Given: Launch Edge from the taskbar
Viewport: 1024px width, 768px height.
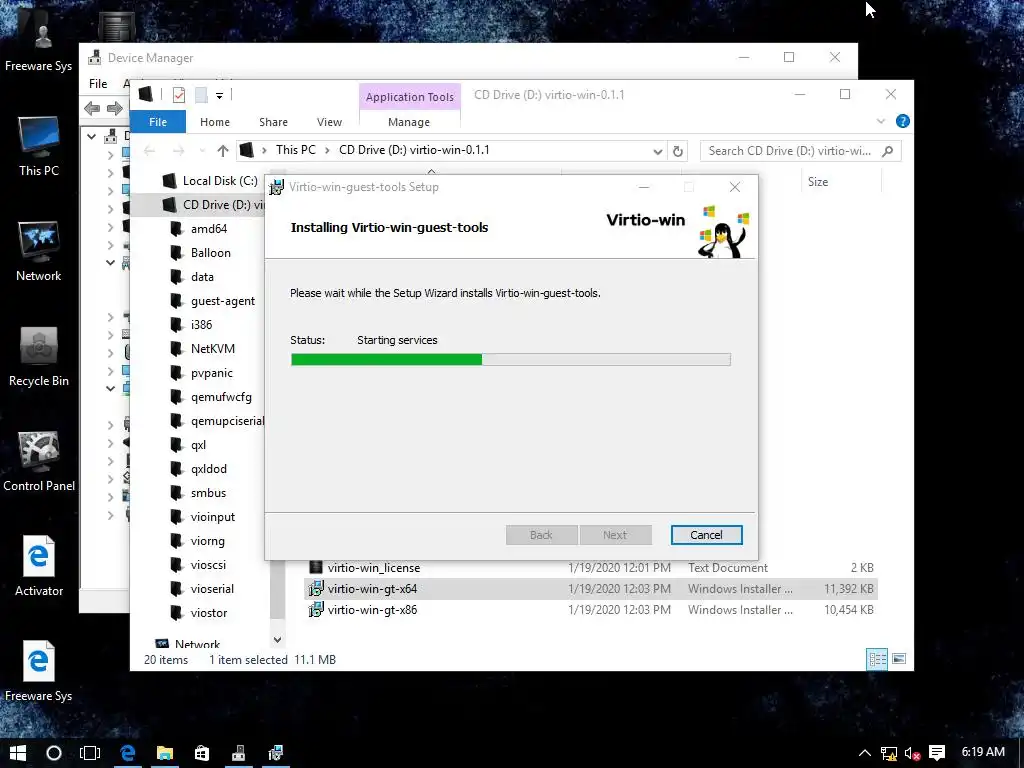Looking at the screenshot, I should click(x=128, y=753).
